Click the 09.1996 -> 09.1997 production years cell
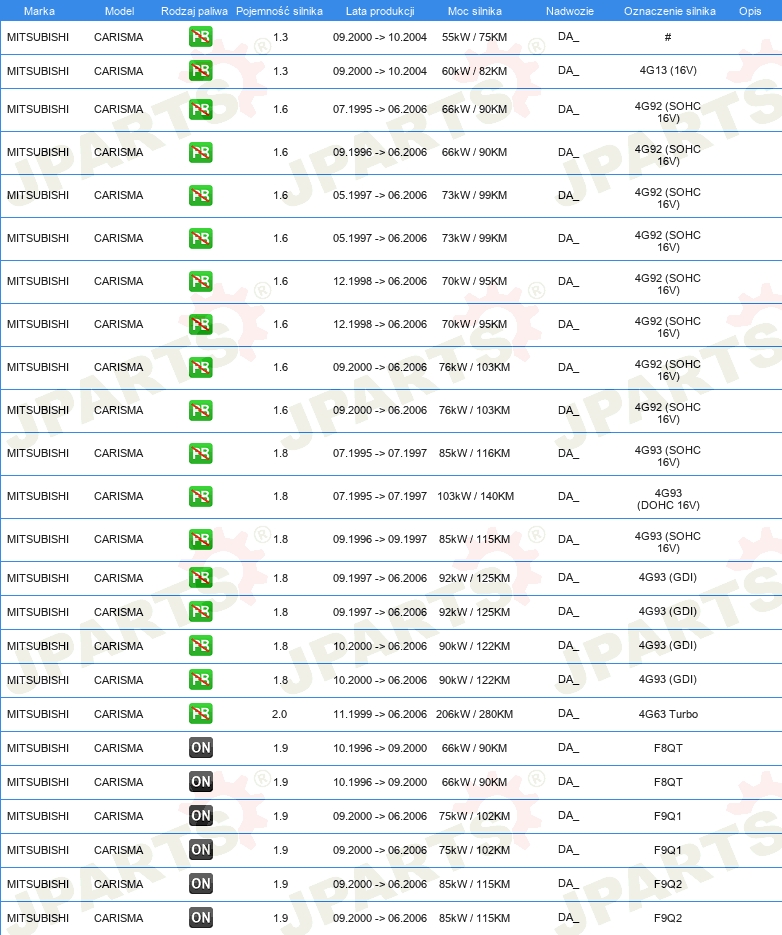 pyautogui.click(x=380, y=539)
